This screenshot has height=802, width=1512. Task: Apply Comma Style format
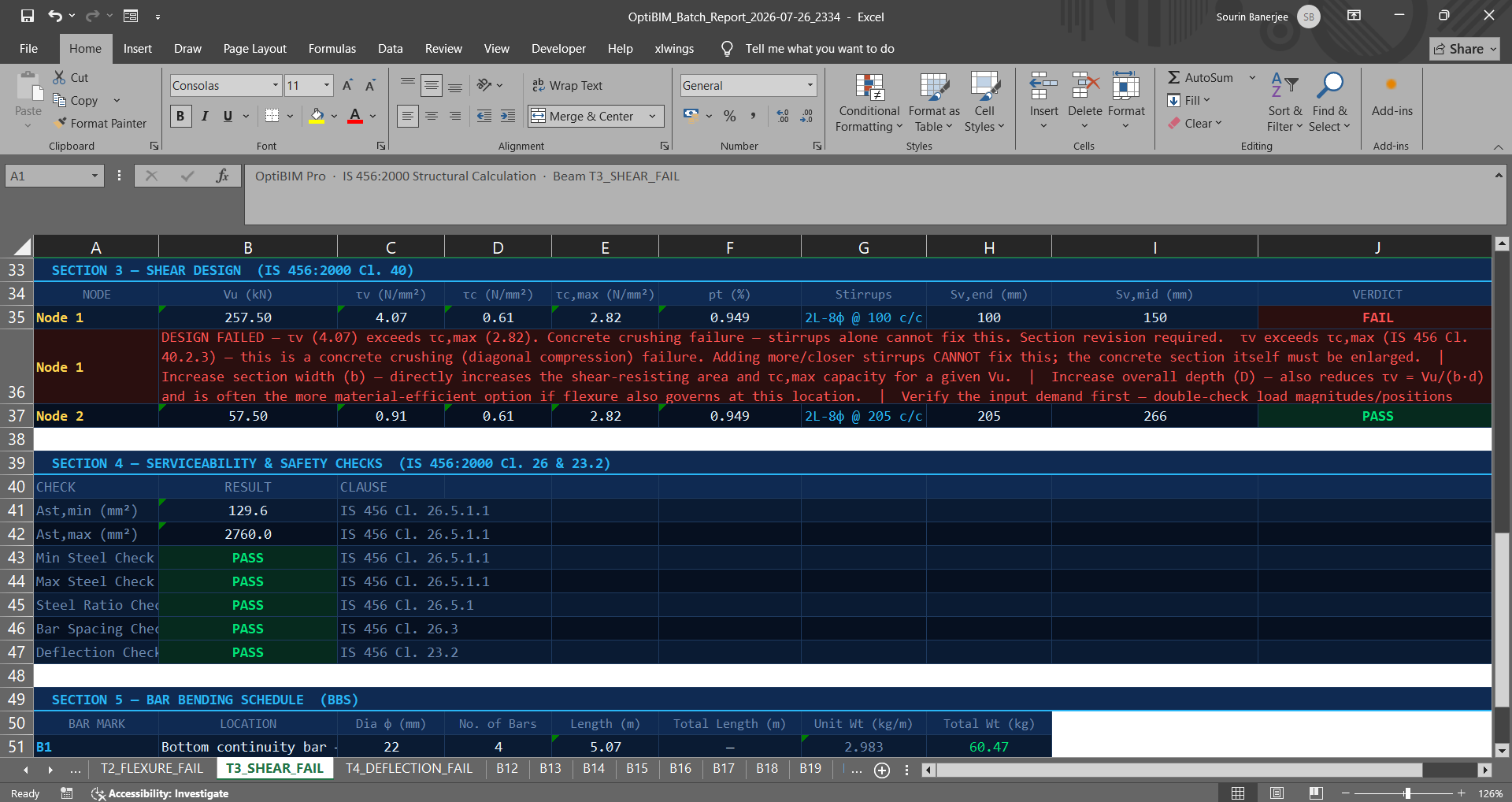click(753, 116)
